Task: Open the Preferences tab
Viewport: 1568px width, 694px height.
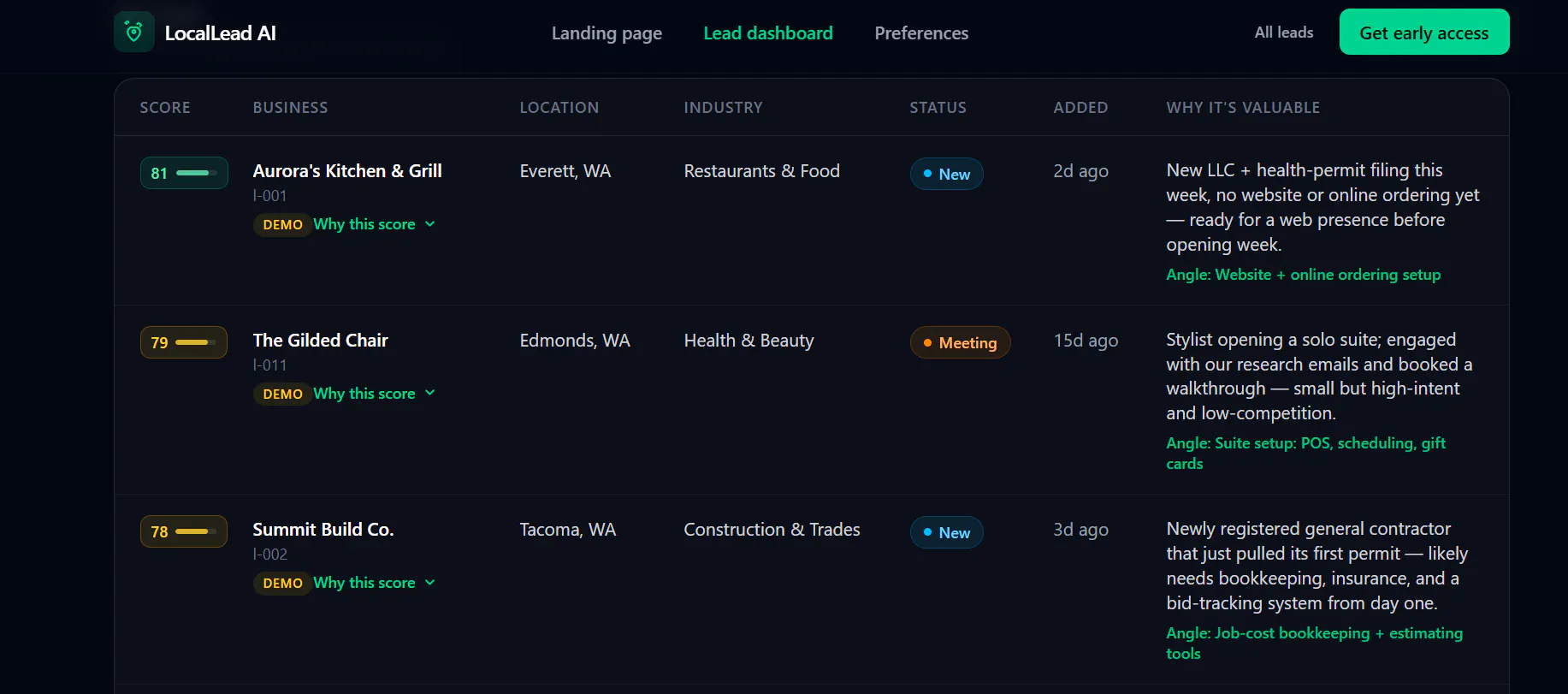Action: coord(921,33)
